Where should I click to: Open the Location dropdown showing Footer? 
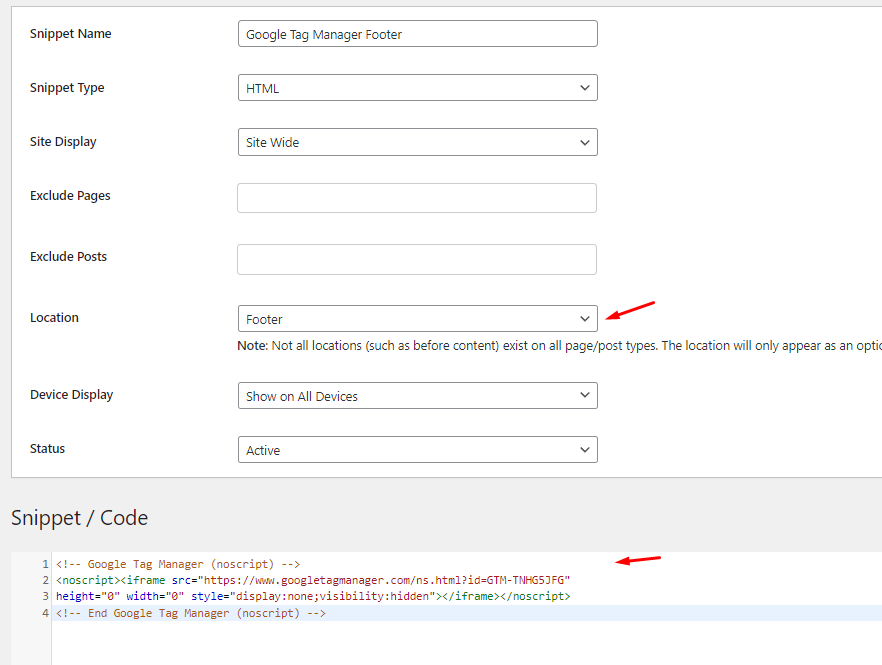[417, 318]
